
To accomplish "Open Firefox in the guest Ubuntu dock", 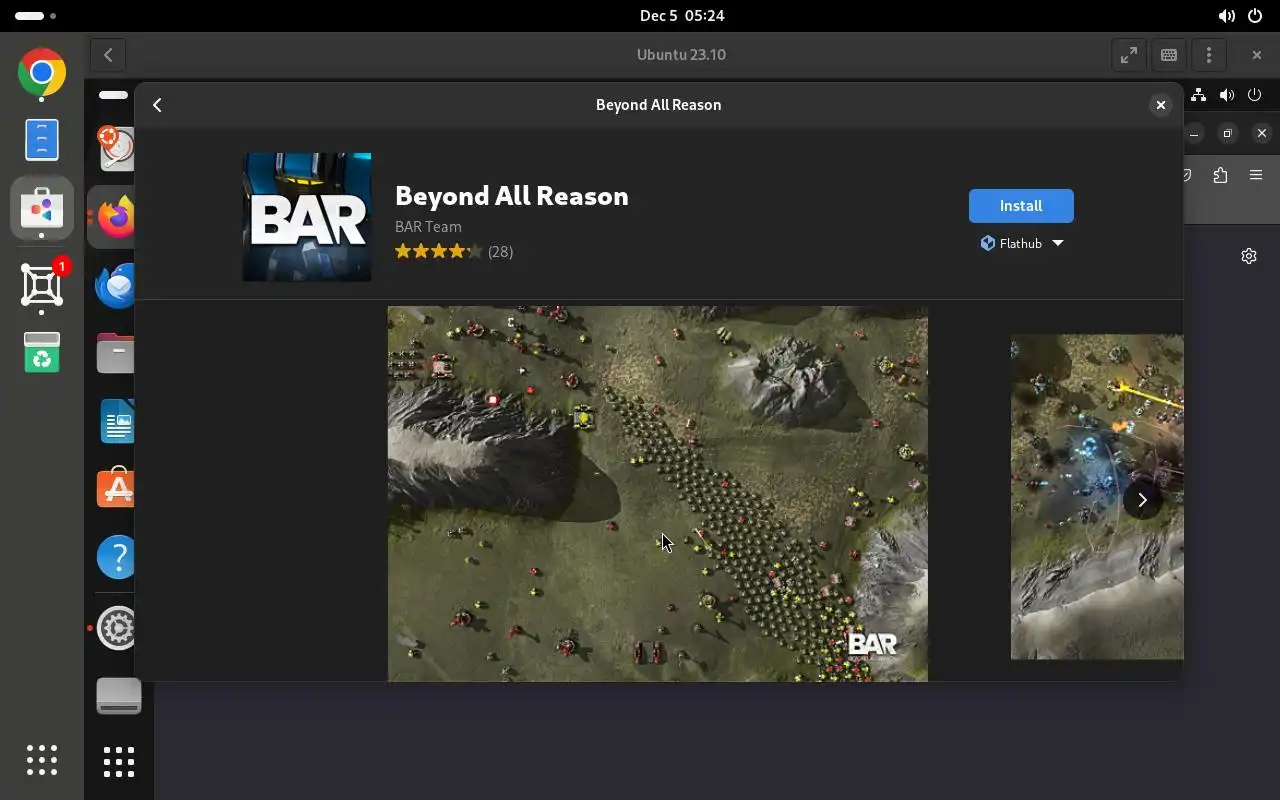I will pos(116,216).
